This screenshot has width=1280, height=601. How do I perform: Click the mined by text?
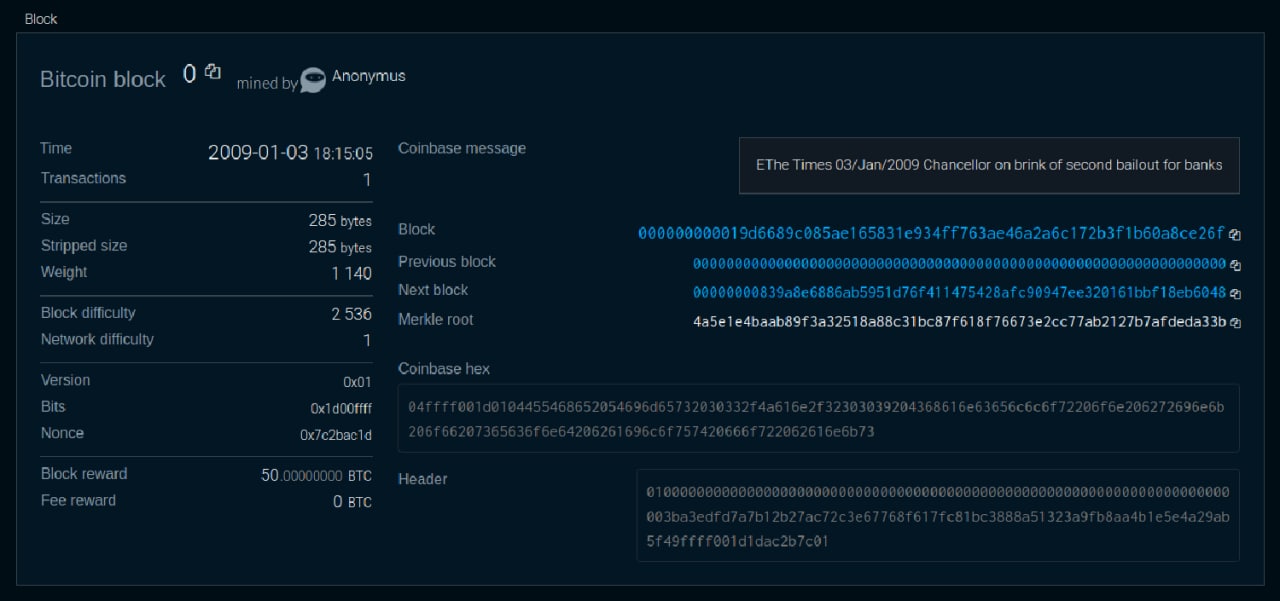point(267,84)
